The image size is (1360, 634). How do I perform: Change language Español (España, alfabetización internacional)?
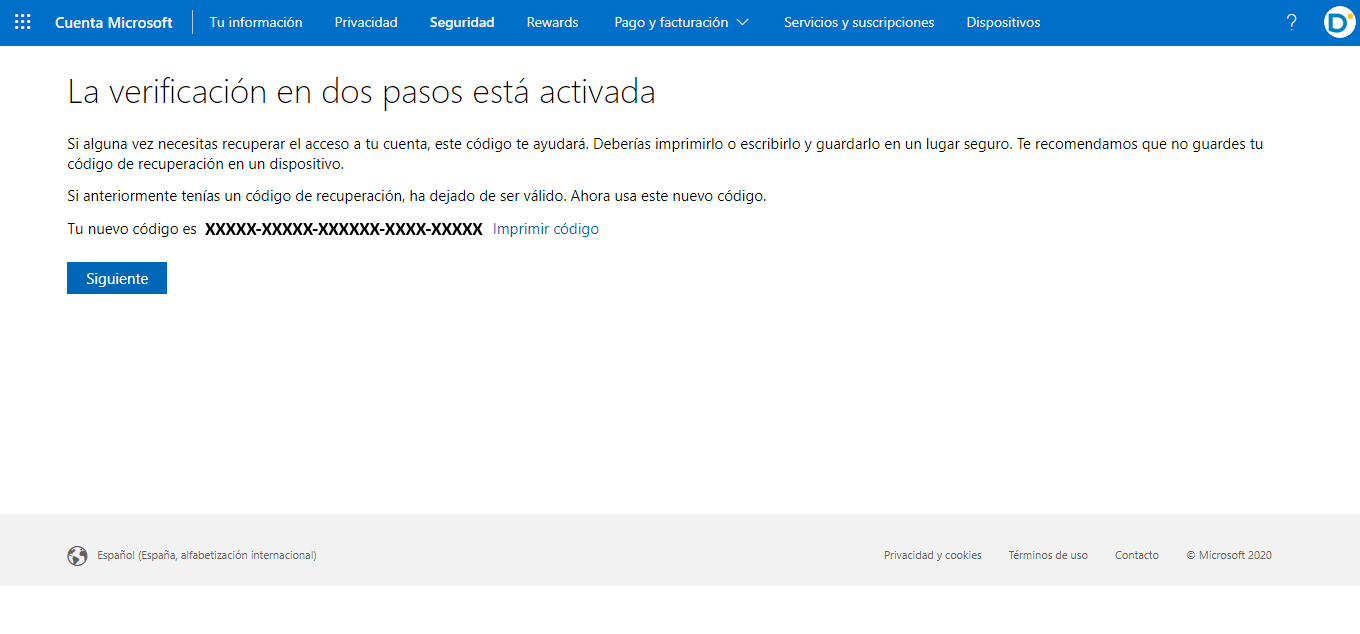[x=207, y=555]
